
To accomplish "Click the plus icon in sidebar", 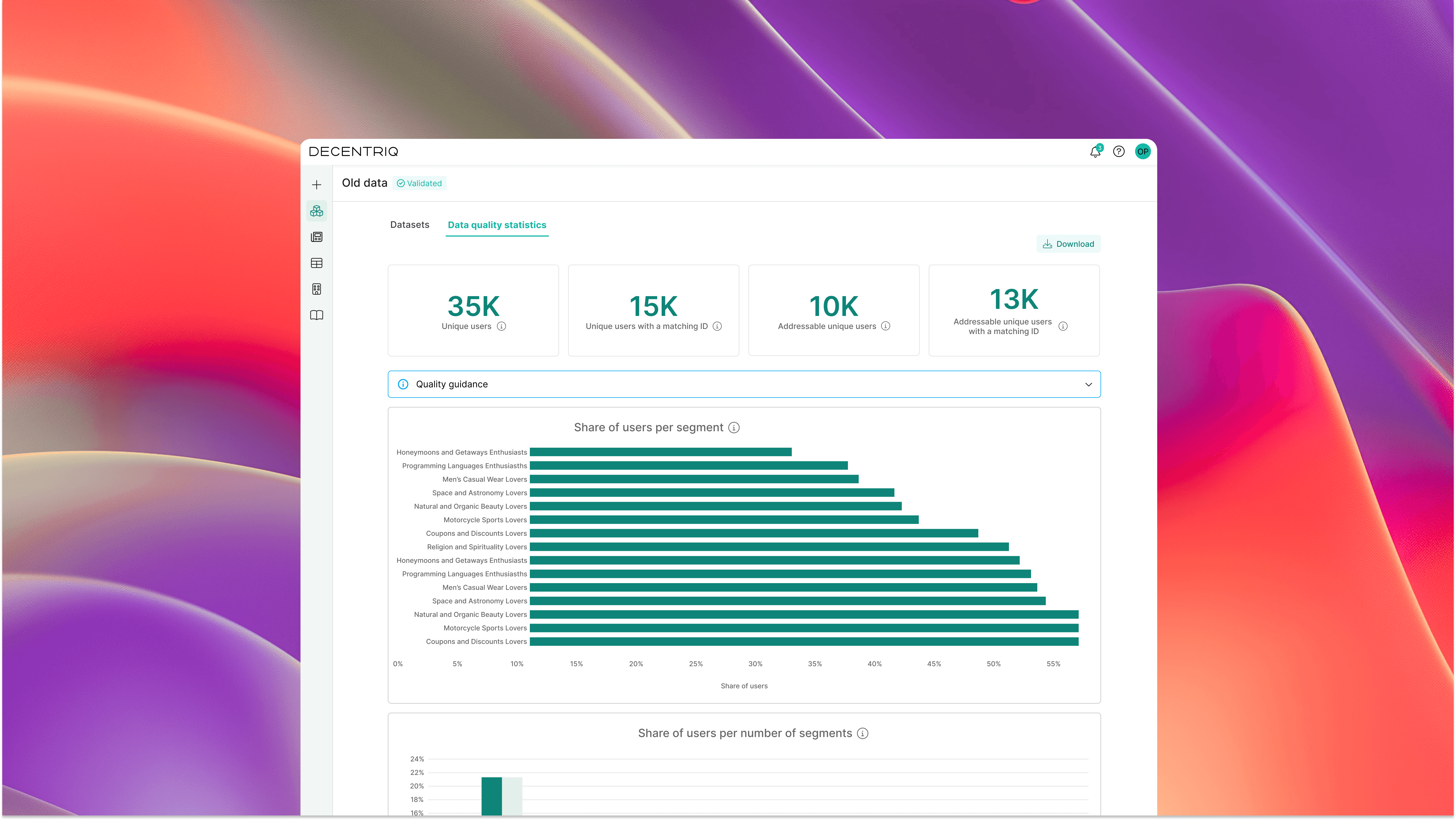I will tap(317, 185).
